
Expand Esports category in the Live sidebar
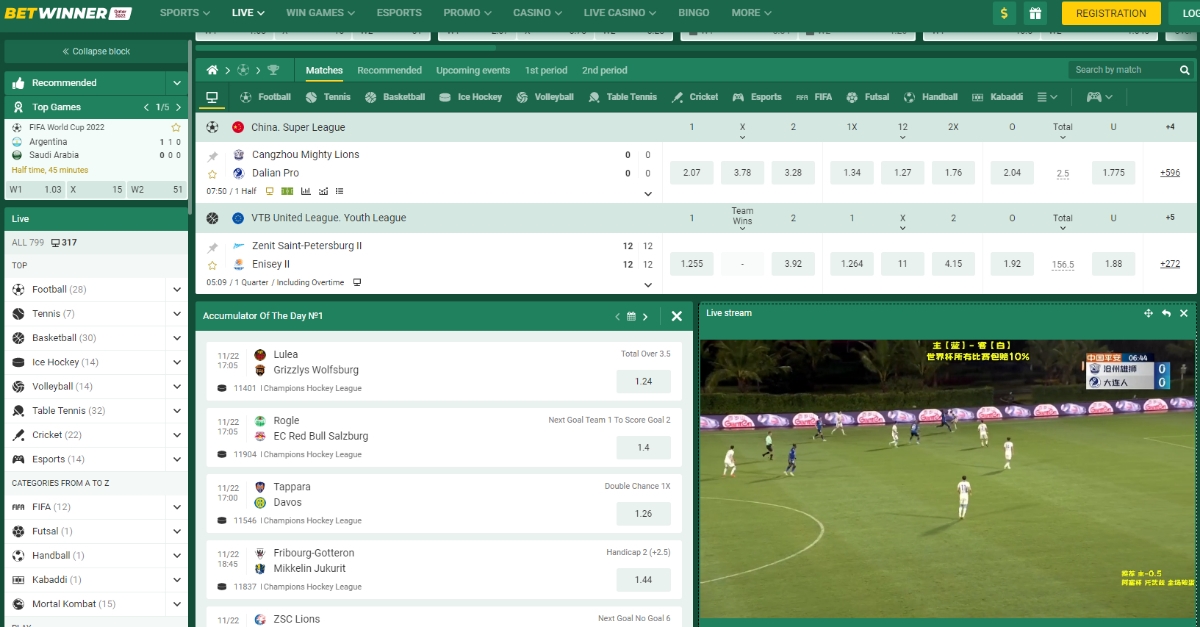coord(177,460)
